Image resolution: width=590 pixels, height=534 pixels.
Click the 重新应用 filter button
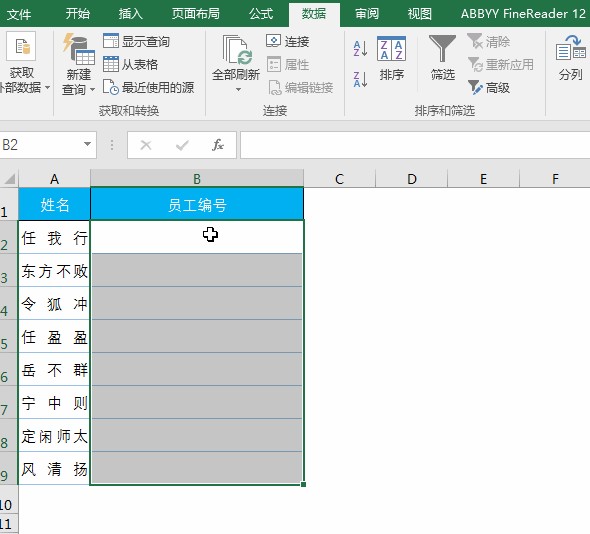pyautogui.click(x=500, y=64)
